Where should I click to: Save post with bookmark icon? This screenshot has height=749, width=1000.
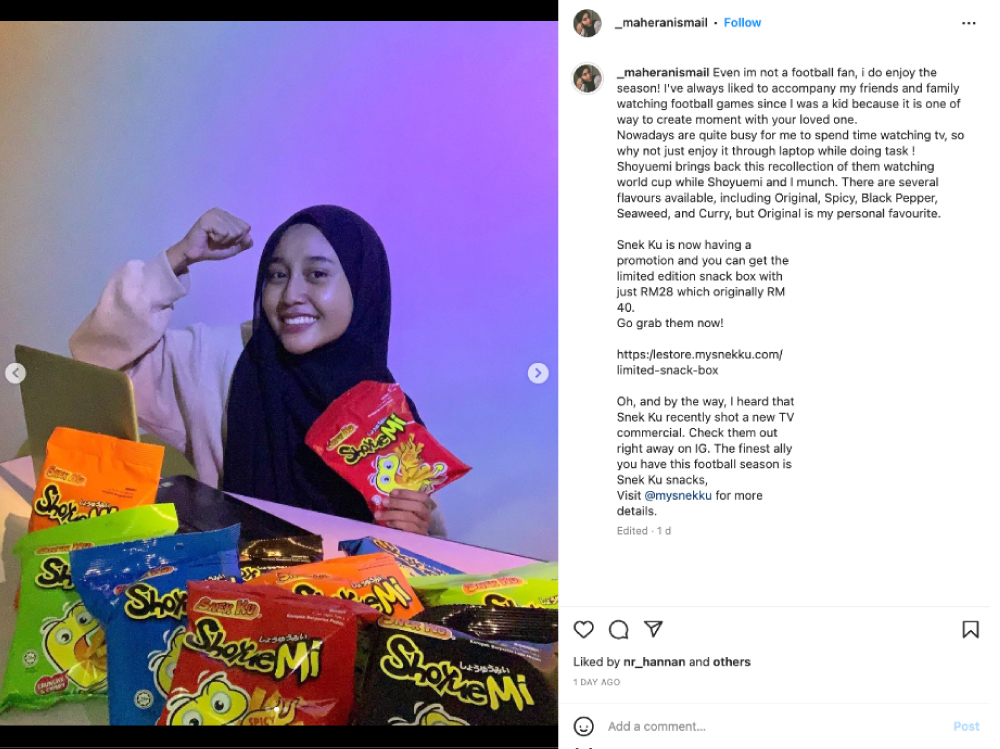(970, 630)
